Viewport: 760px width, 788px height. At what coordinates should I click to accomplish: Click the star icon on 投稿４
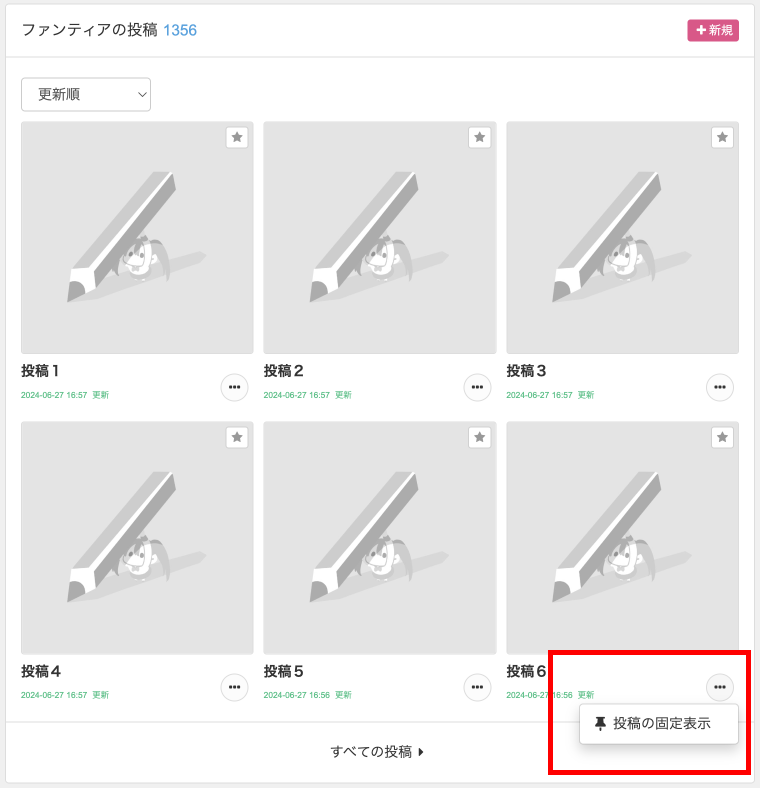tap(237, 437)
